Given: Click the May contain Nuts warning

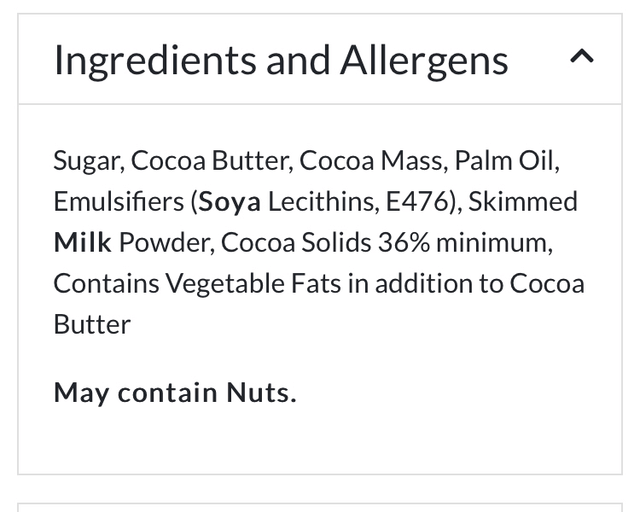Looking at the screenshot, I should pyautogui.click(x=175, y=392).
